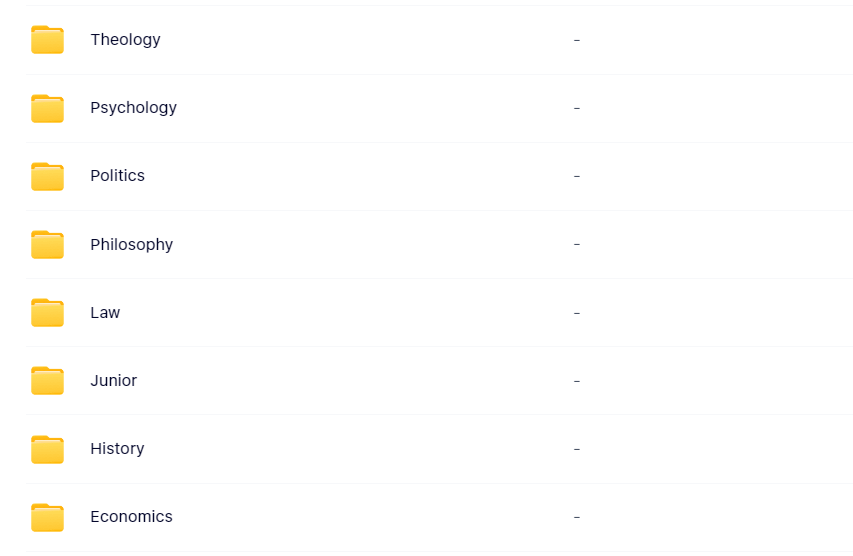Click the size dash in History row
This screenshot has height=556, width=853.
tap(577, 449)
